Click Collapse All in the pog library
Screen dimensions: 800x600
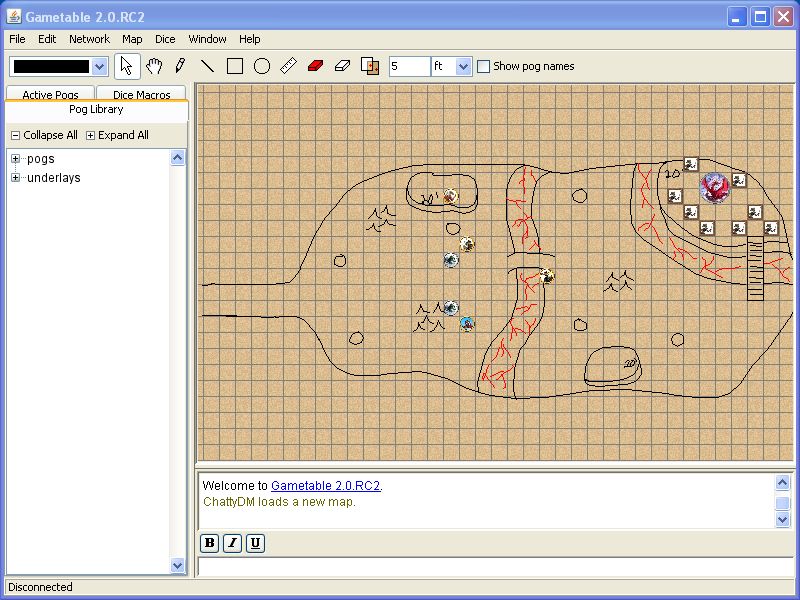pos(44,135)
